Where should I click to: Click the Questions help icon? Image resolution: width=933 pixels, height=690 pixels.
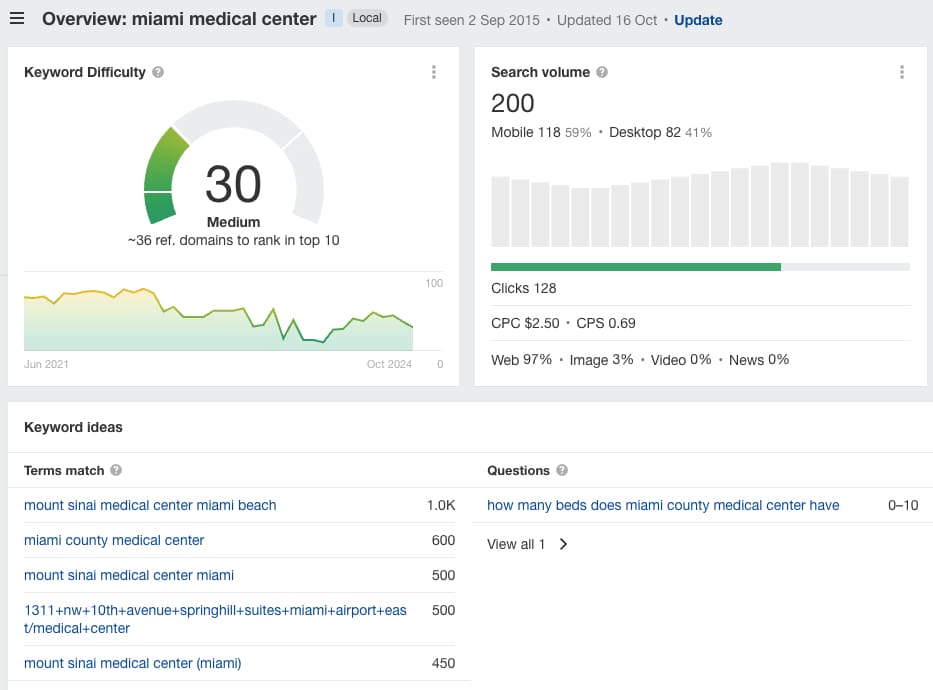(562, 470)
